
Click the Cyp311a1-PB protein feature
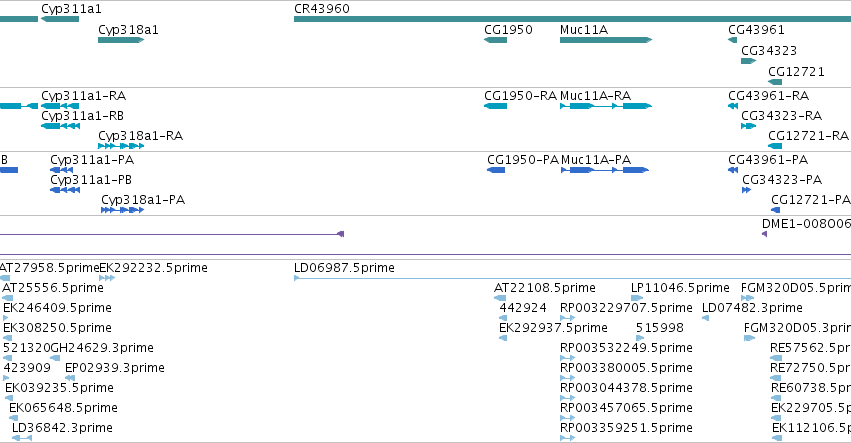coord(65,190)
